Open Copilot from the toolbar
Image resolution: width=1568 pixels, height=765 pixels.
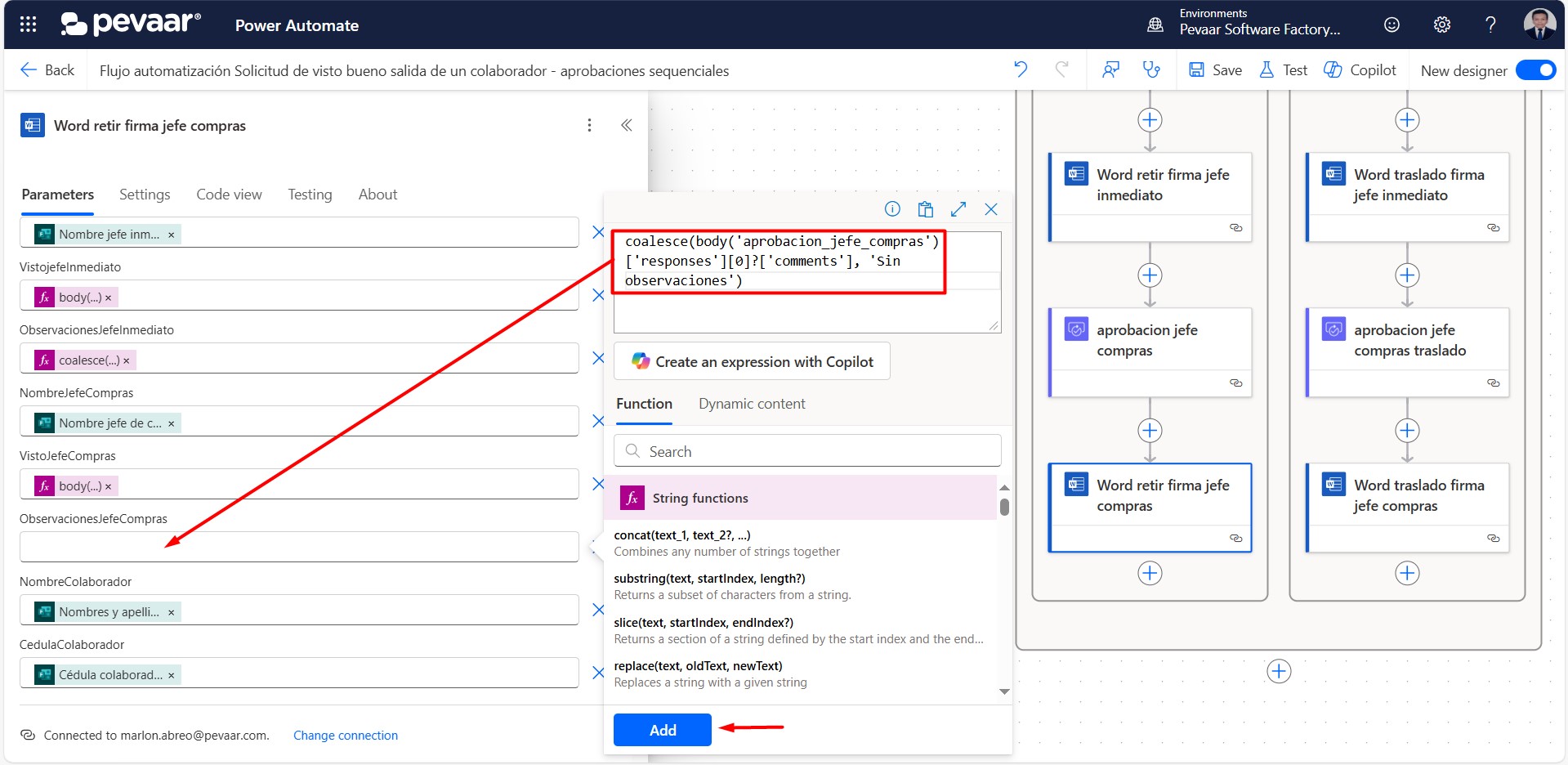tap(1360, 70)
